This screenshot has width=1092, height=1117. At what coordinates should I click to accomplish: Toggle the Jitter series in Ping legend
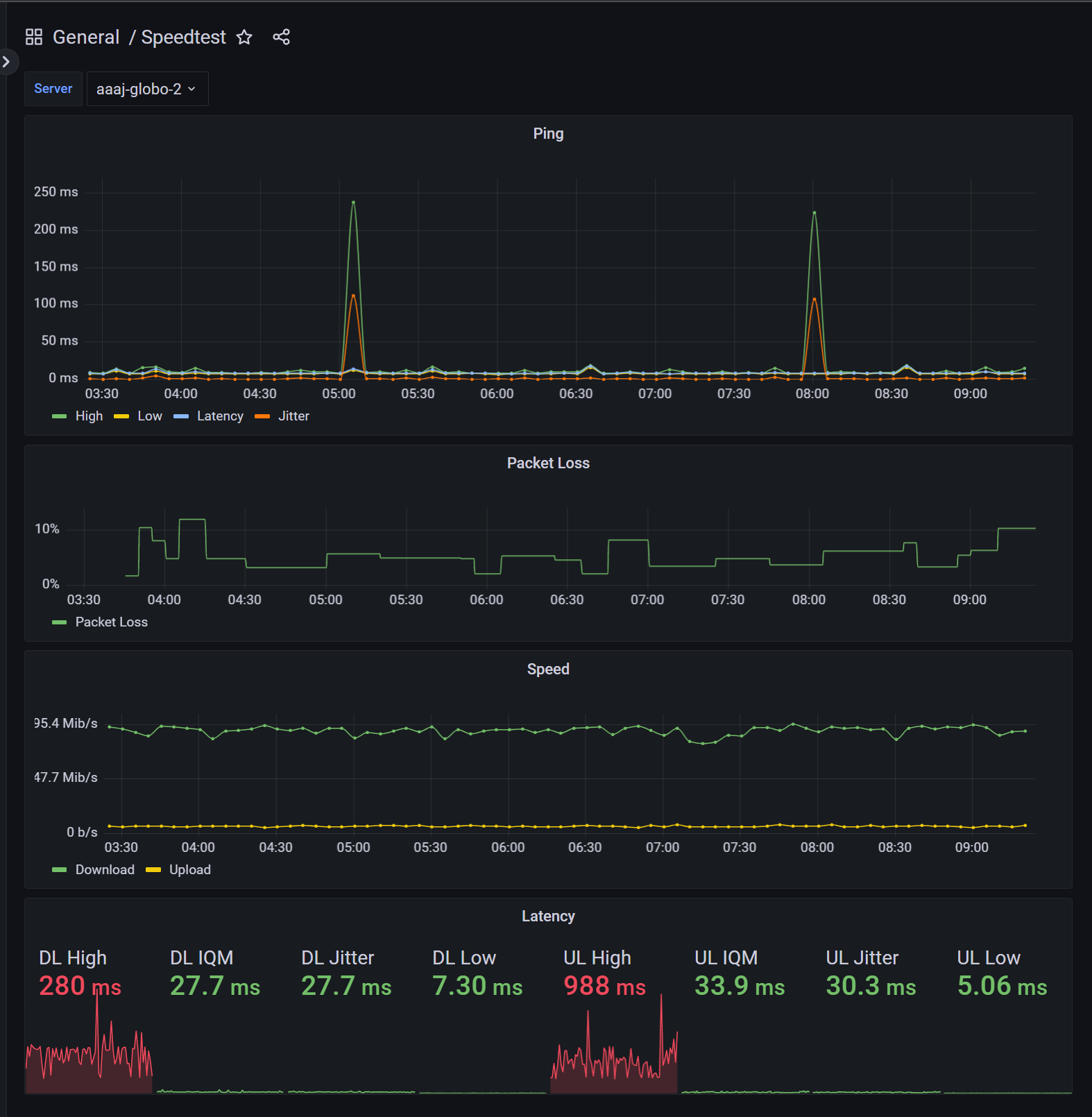tap(293, 416)
